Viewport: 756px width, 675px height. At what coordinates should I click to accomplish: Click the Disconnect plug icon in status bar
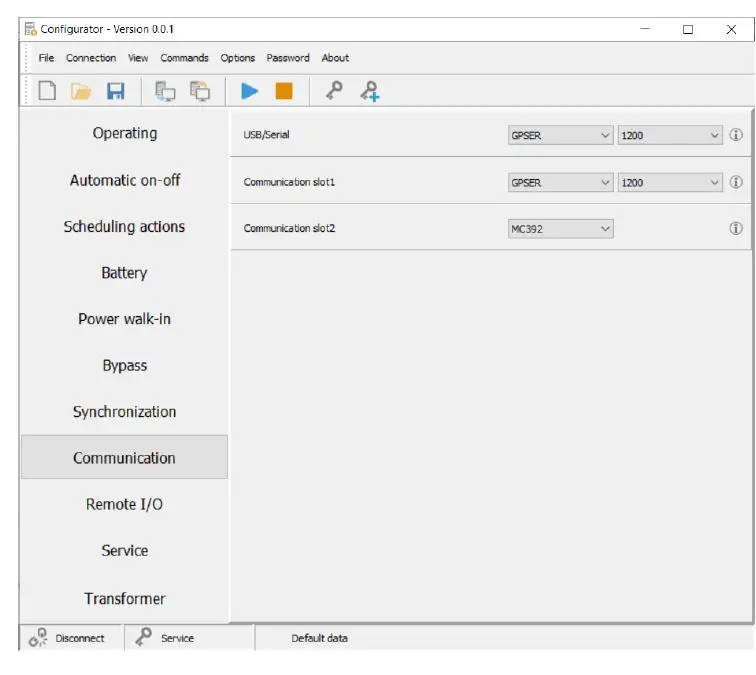pyautogui.click(x=38, y=637)
